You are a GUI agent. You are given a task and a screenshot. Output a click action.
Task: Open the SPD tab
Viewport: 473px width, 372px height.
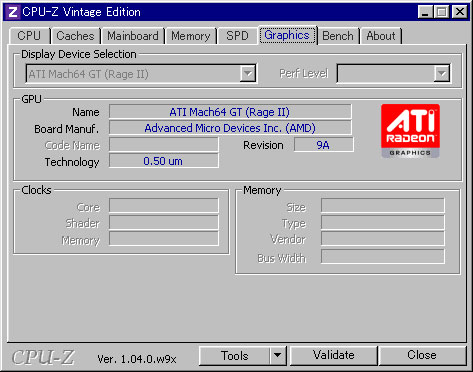(237, 36)
